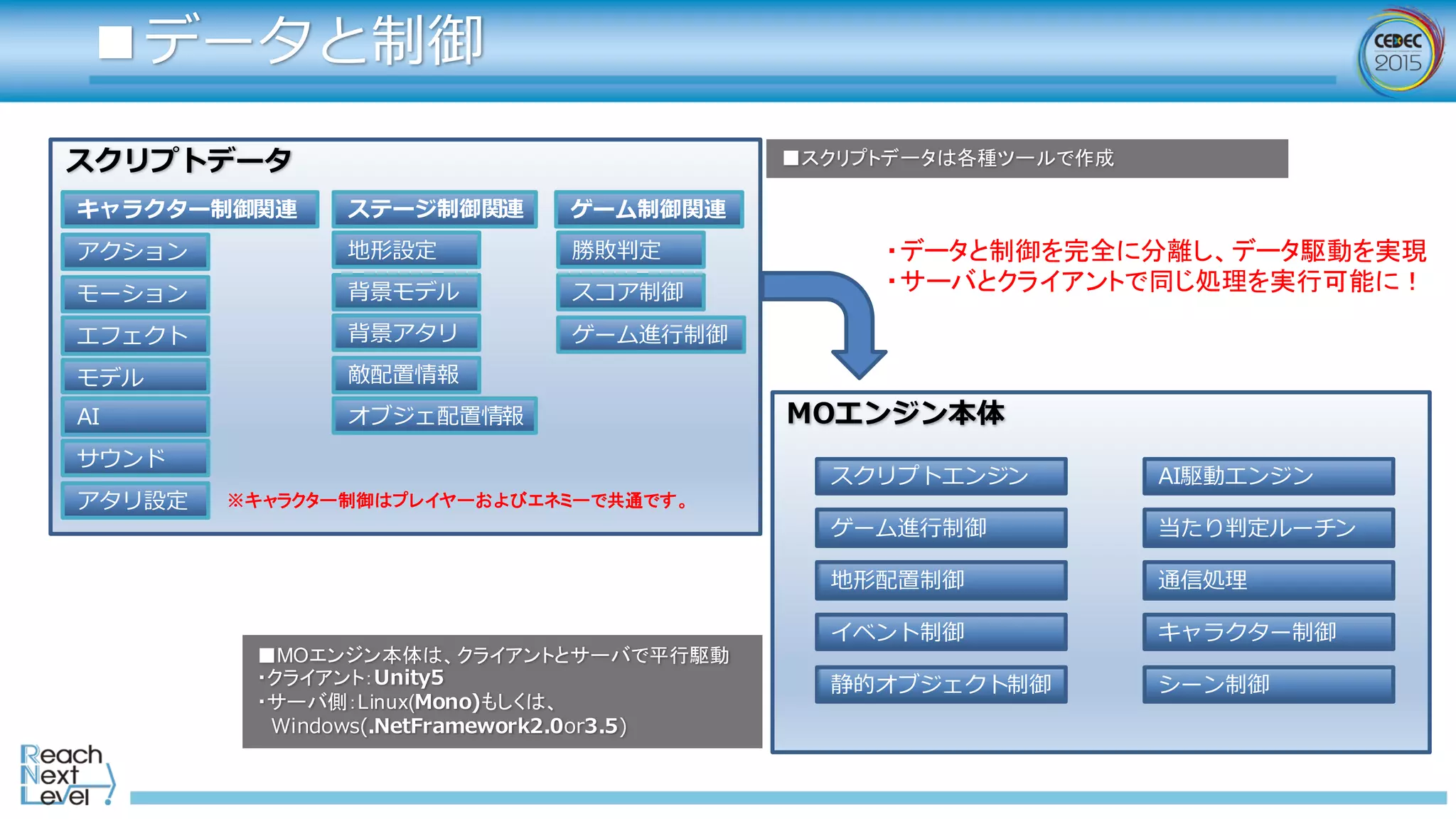
Task: Click the 地形配置制御 box
Action: tap(941, 580)
